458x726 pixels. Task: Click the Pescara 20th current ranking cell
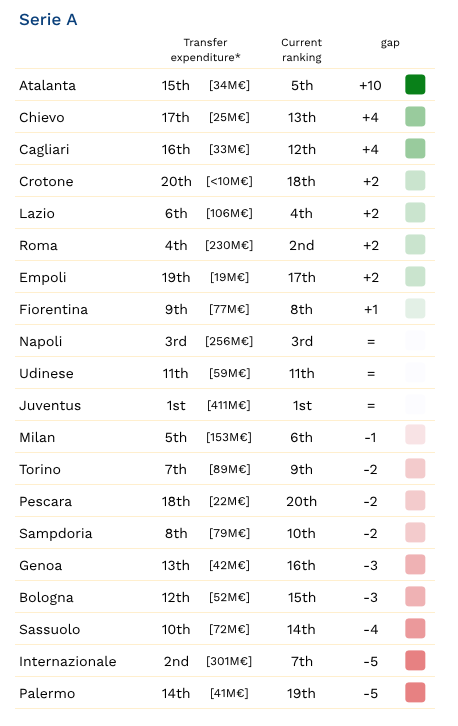point(301,501)
